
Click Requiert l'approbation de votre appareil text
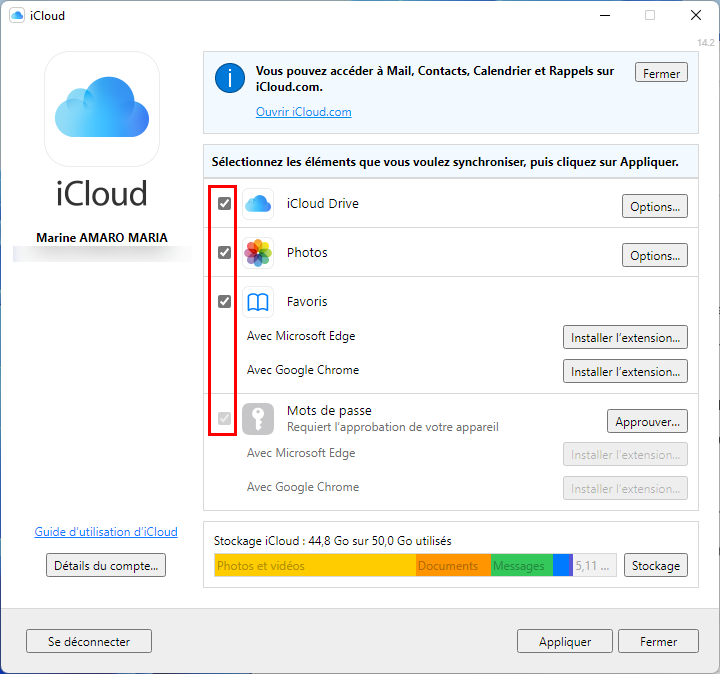coord(393,427)
